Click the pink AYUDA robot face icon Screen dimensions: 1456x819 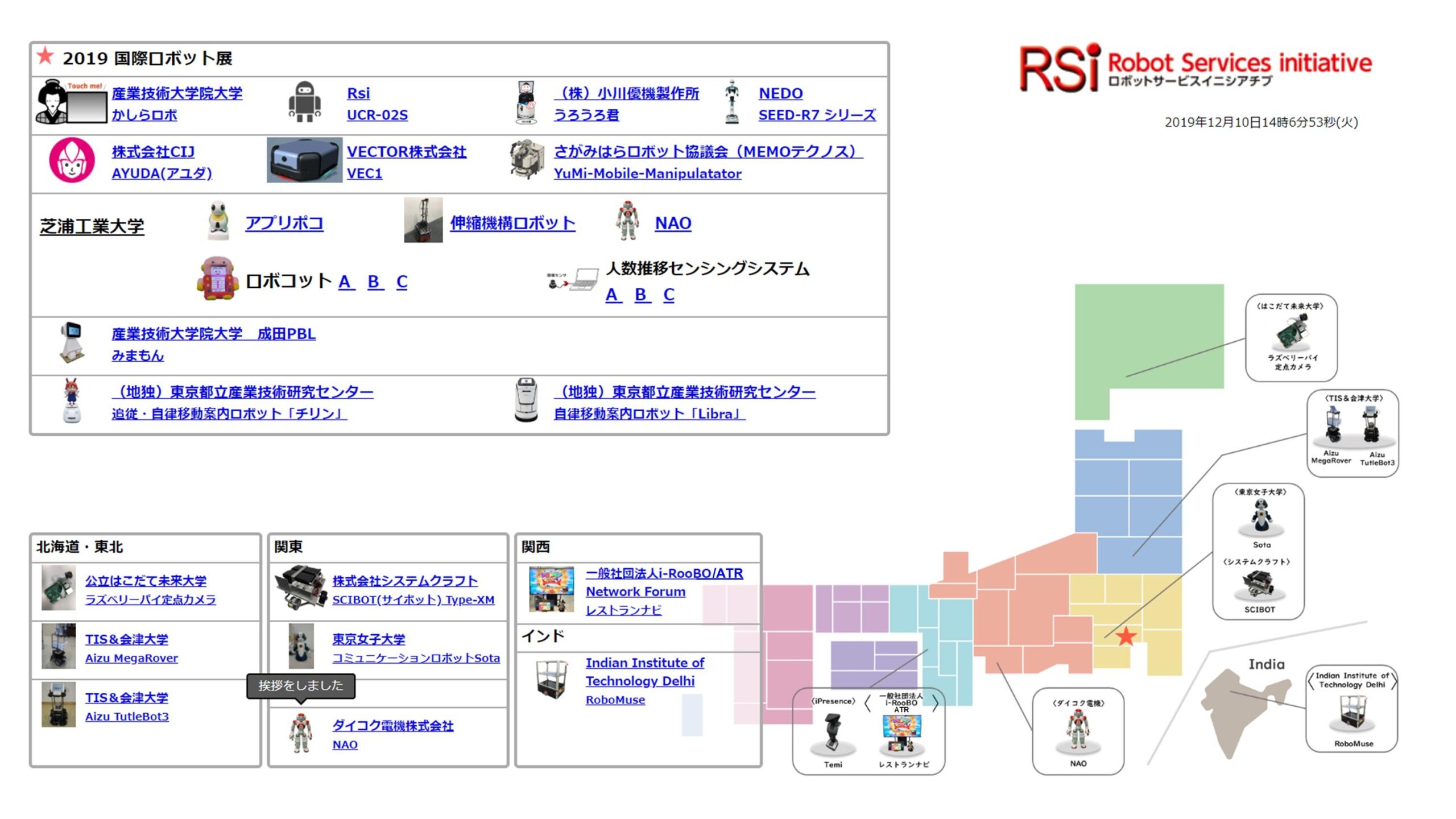click(x=72, y=160)
